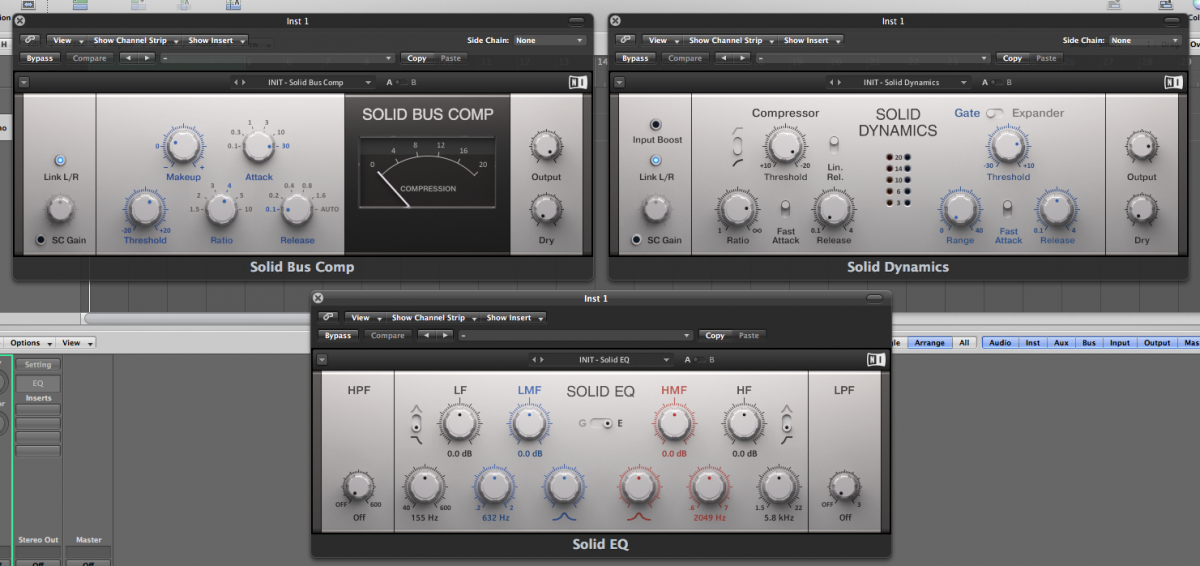Click Compare in Solid Dynamics window
Image resolution: width=1200 pixels, height=566 pixels.
[685, 58]
